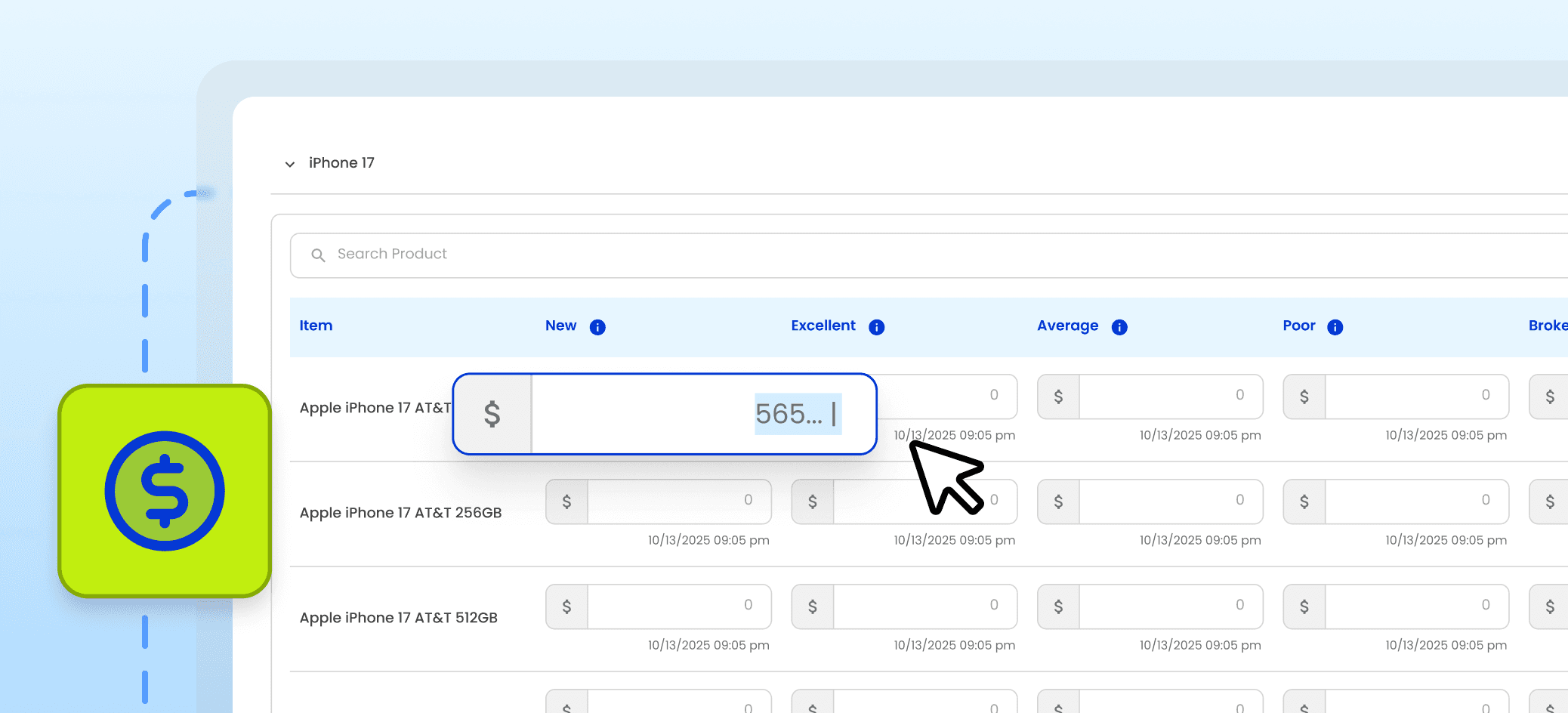The width and height of the screenshot is (1568, 713).
Task: Click the dollar sign in the 565 field
Action: coord(492,414)
